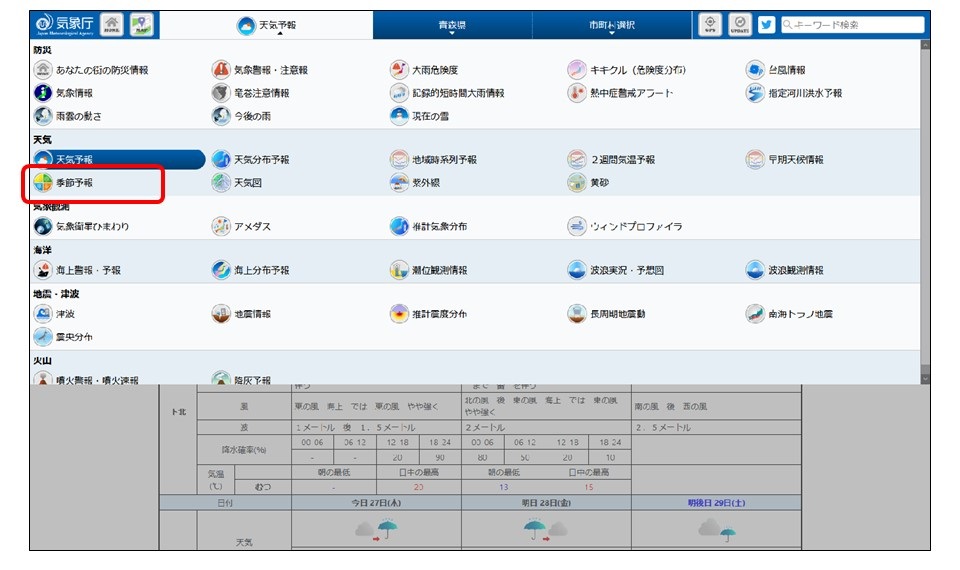Open the 降灰予報 icon

tap(220, 378)
